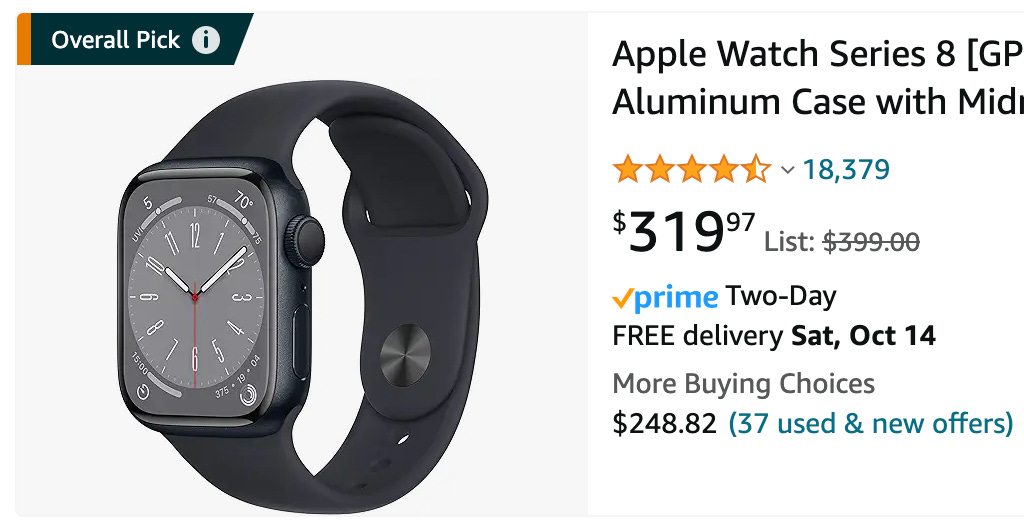
Task: Click the band's metal pin fastener
Action: pyautogui.click(x=405, y=355)
